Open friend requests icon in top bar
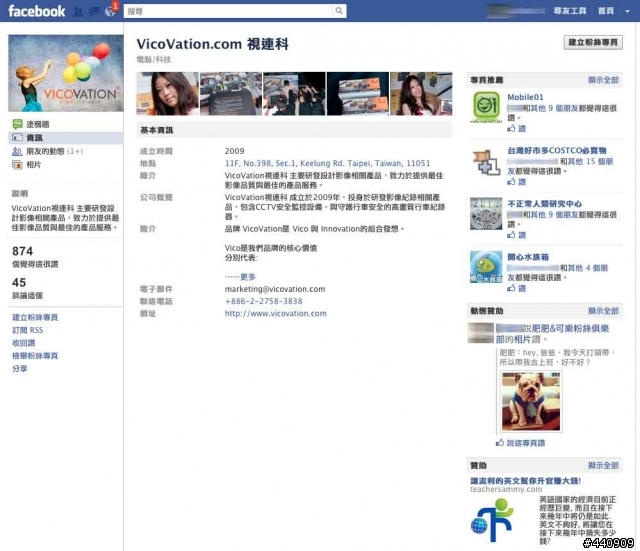Viewport: 640px width, 551px height. [78, 11]
